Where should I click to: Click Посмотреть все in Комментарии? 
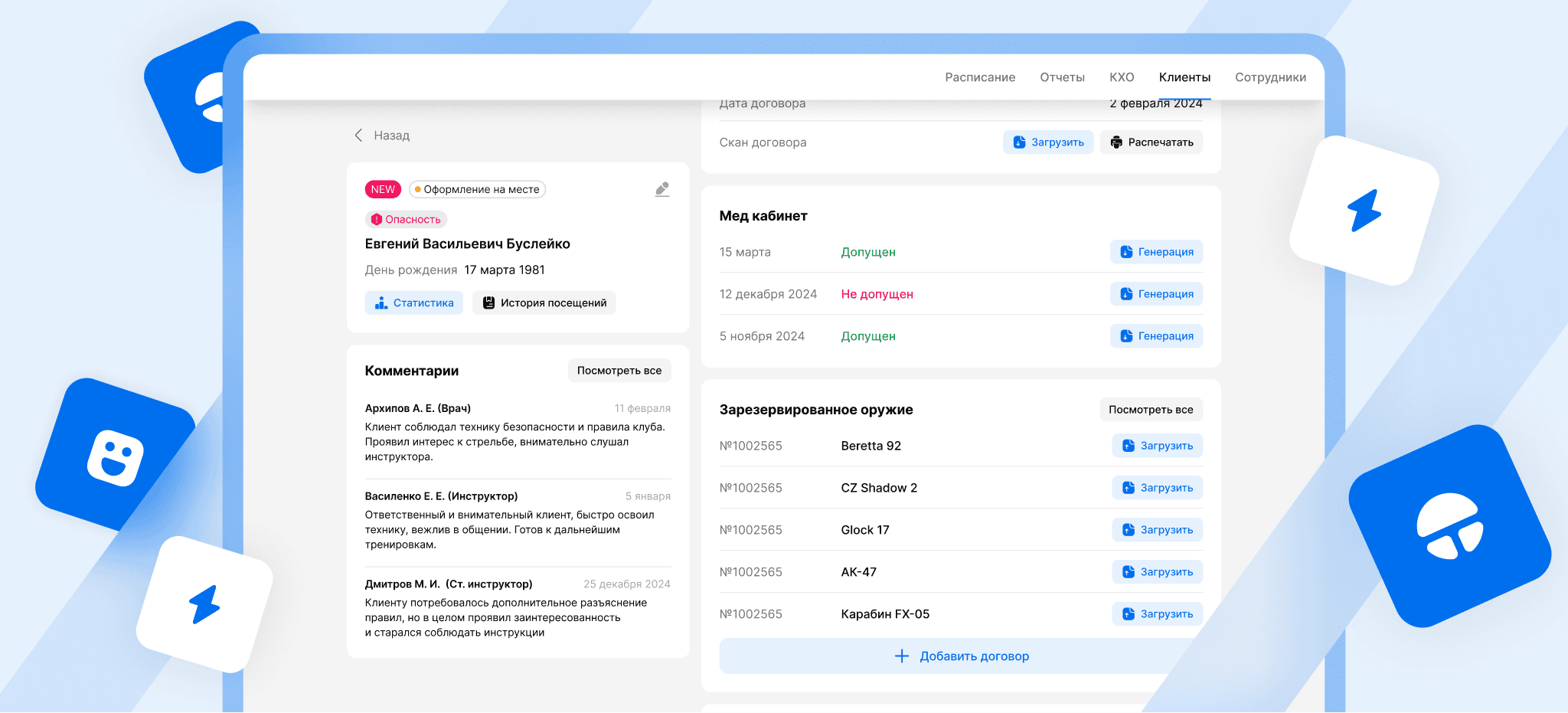pos(619,371)
